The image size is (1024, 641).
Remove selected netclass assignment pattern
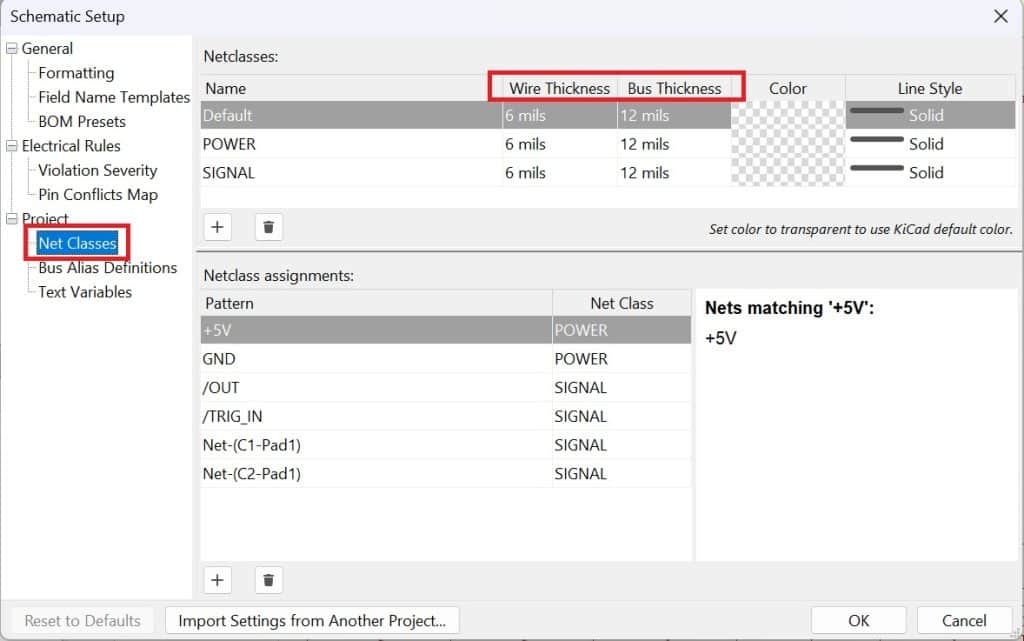(x=268, y=580)
